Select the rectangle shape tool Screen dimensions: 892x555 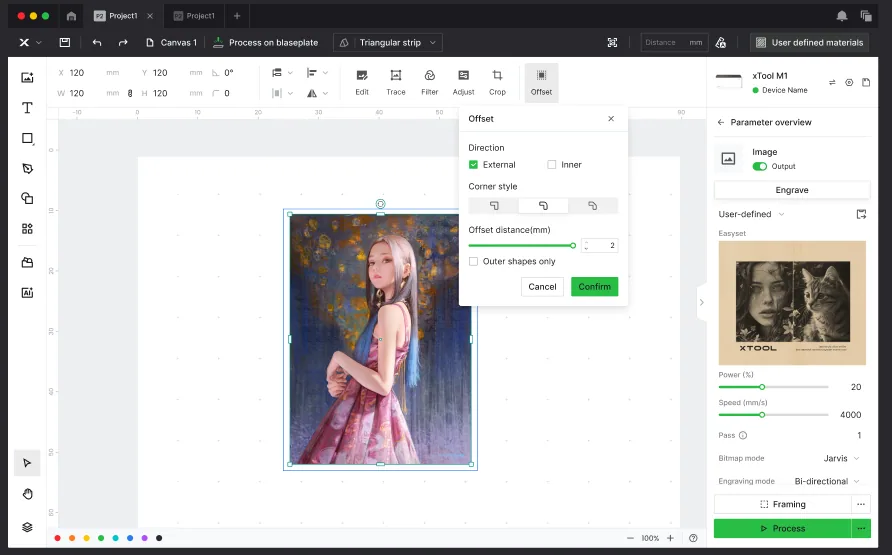click(27, 138)
